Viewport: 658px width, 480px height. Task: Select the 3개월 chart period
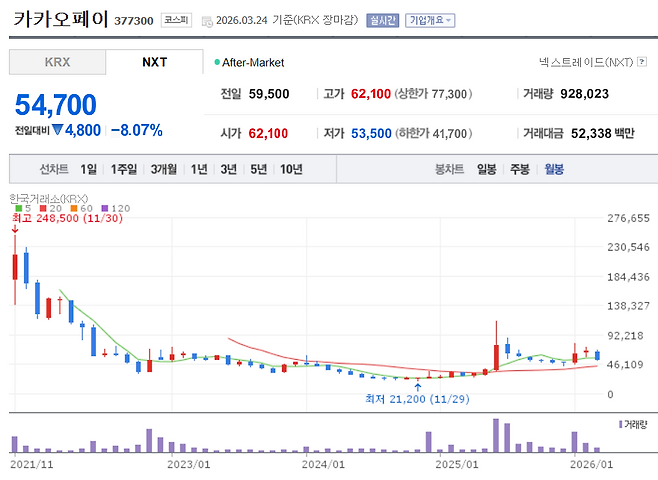[x=164, y=169]
